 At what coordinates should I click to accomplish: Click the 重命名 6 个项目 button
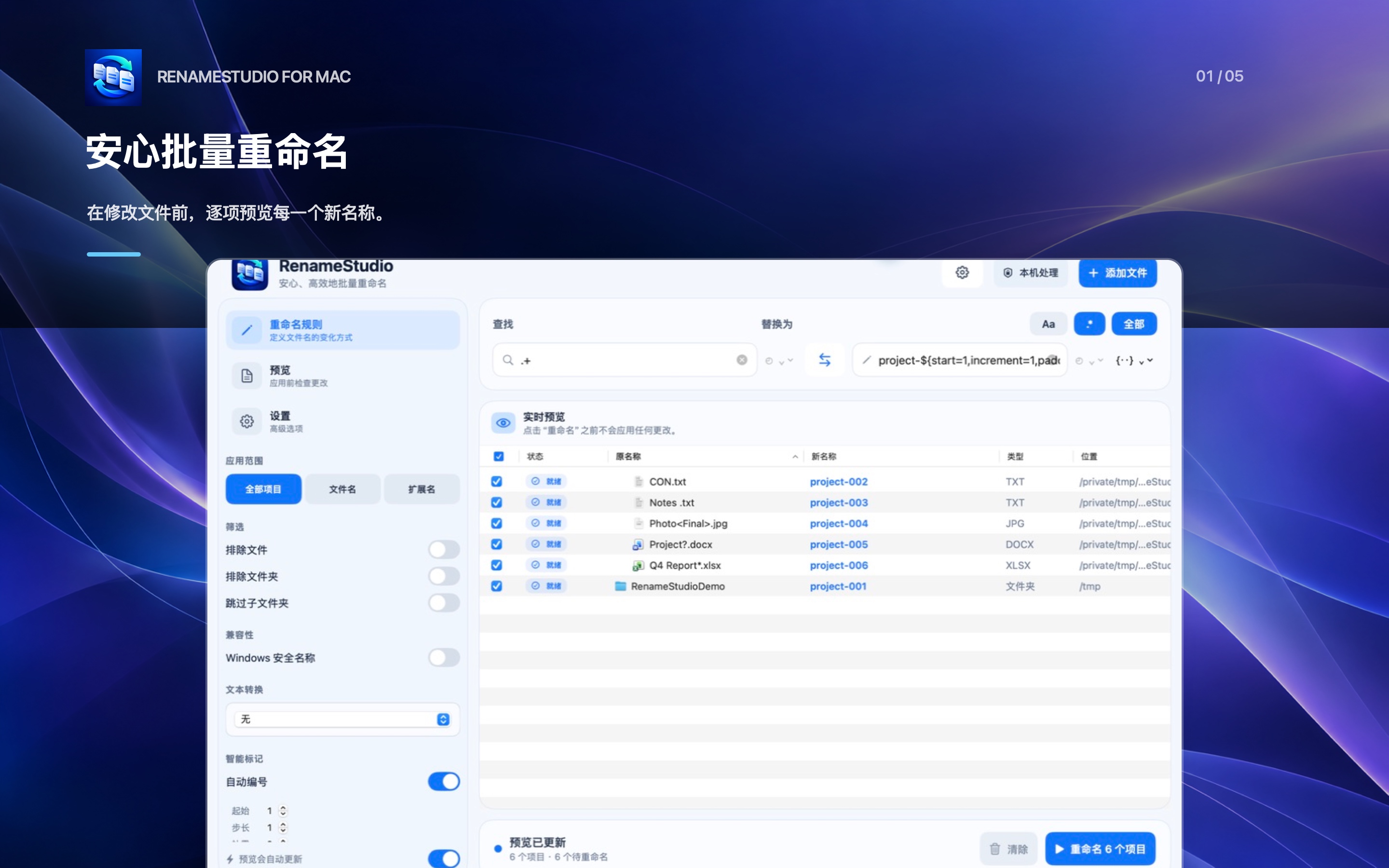[1100, 849]
